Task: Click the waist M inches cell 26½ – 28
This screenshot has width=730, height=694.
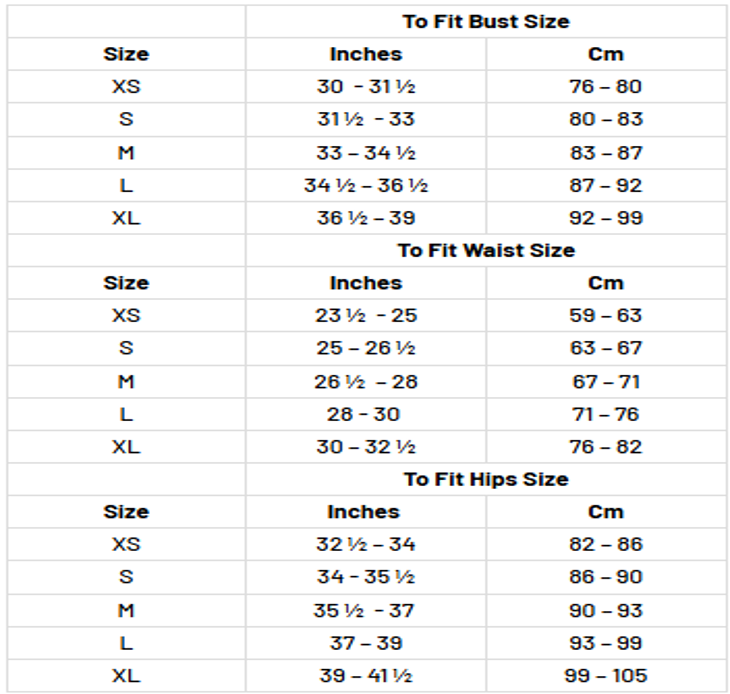Action: click(366, 381)
